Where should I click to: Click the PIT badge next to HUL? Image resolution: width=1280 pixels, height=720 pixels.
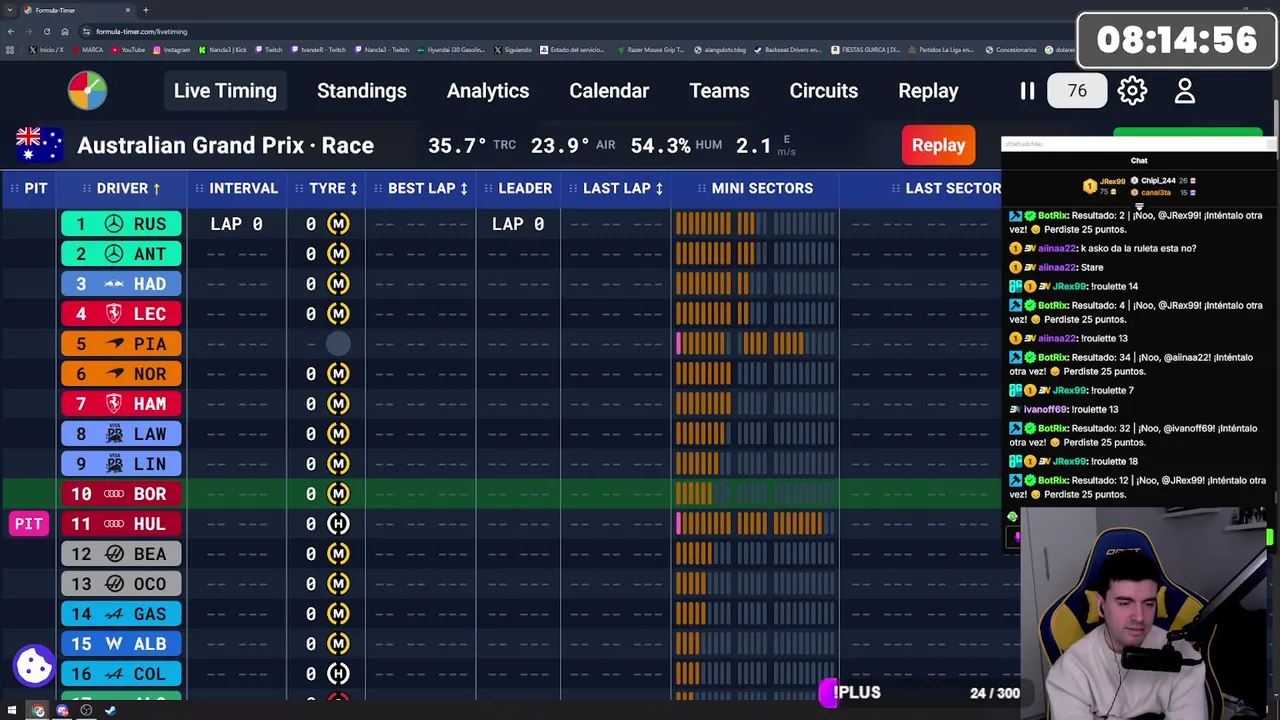(x=29, y=524)
